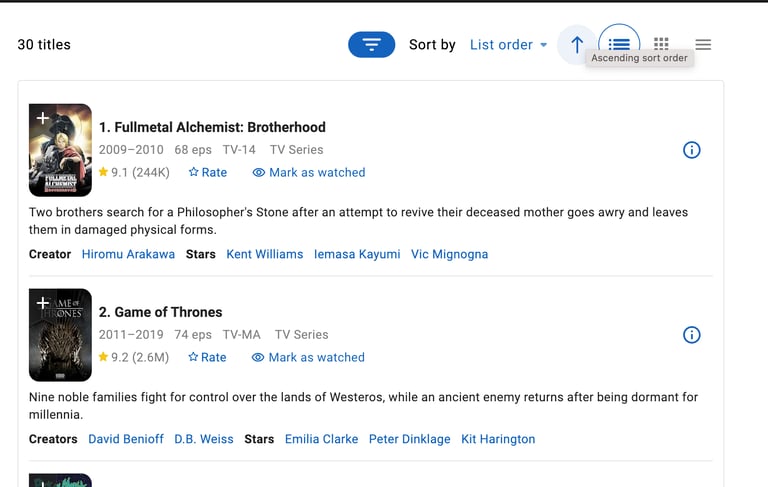Viewport: 768px width, 487px height.
Task: Open info for Game of Thrones
Action: point(691,335)
